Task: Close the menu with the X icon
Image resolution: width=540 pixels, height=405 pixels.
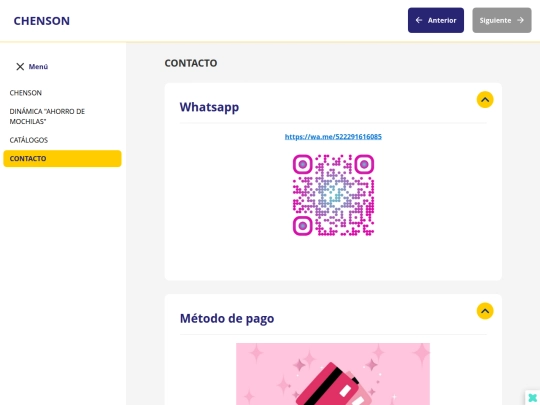Action: [20, 66]
